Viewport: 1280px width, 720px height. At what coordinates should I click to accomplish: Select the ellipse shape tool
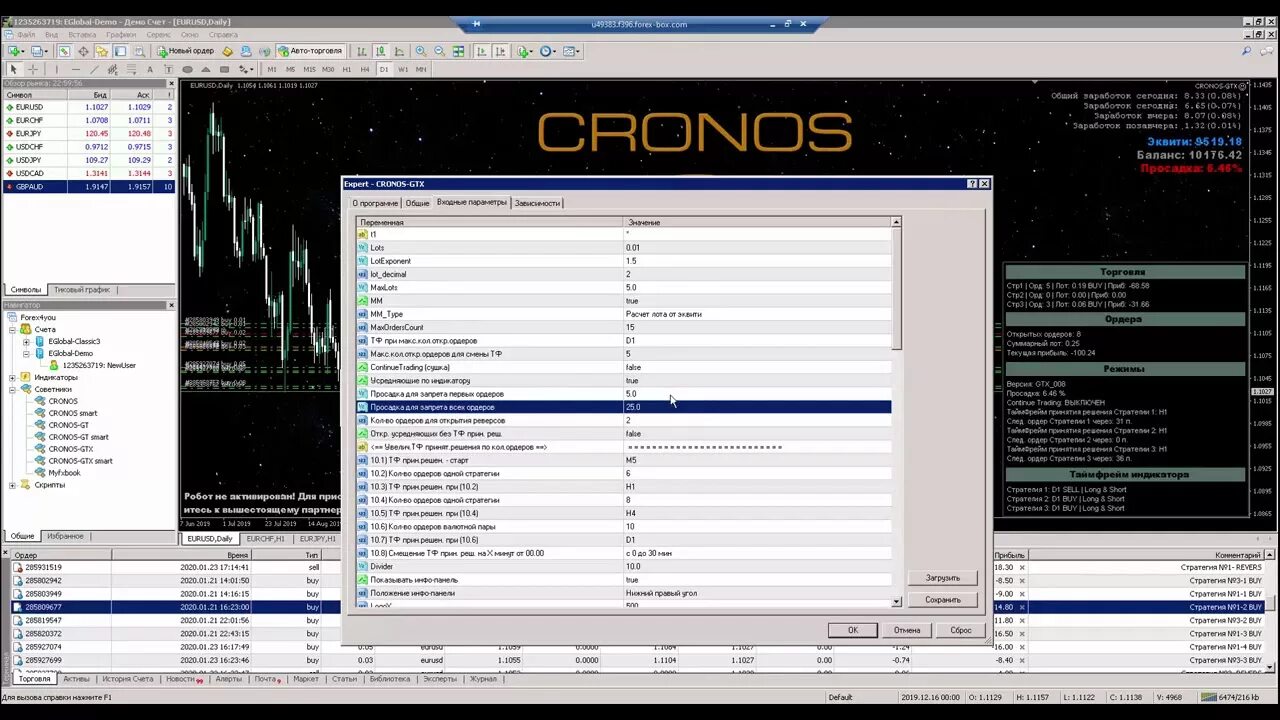(x=187, y=69)
